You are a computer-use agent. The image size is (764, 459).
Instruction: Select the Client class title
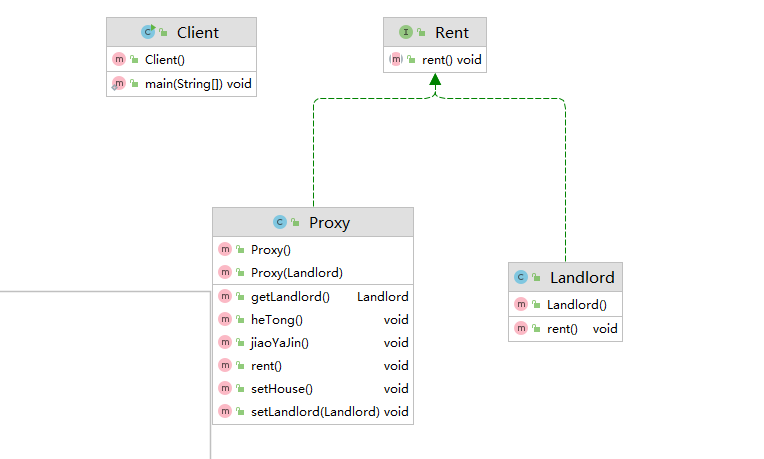coord(197,32)
